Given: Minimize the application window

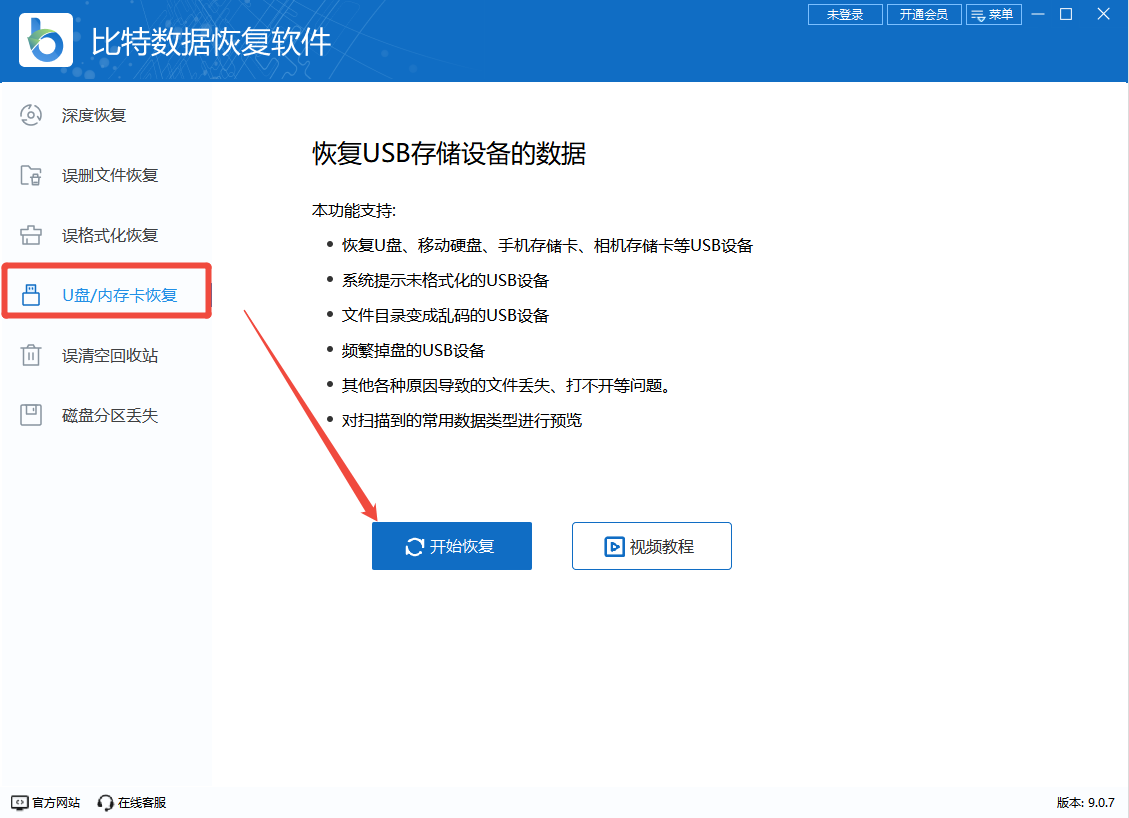Looking at the screenshot, I should coord(1038,14).
